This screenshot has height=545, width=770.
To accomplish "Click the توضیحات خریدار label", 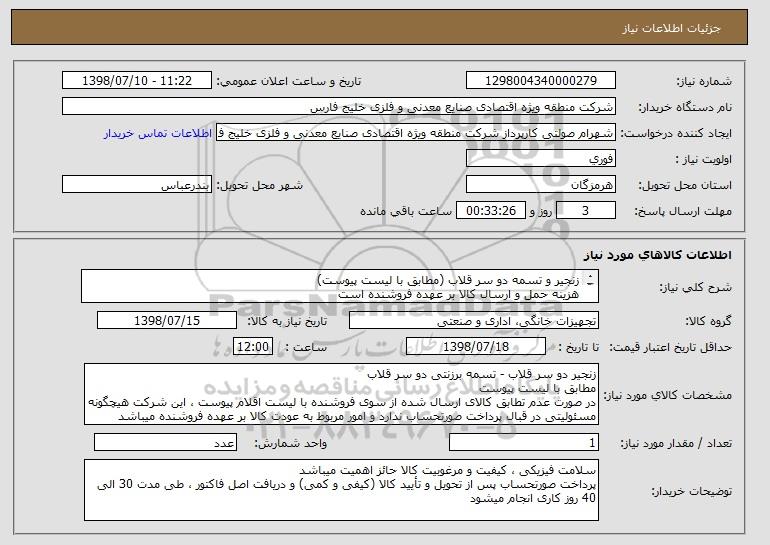I will click(x=691, y=491).
